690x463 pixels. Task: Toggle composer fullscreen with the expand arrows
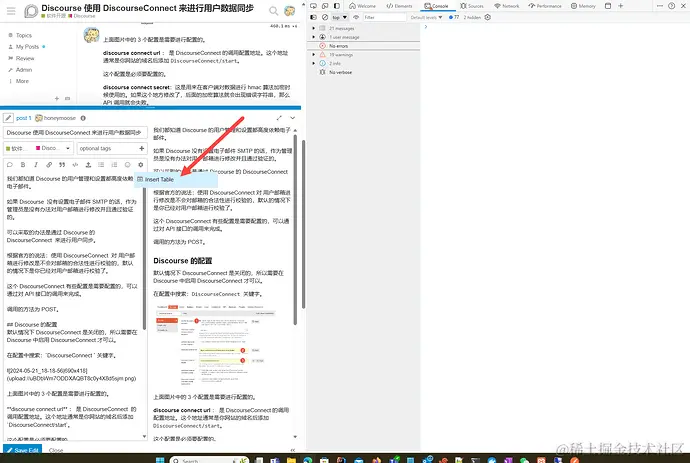coord(279,118)
